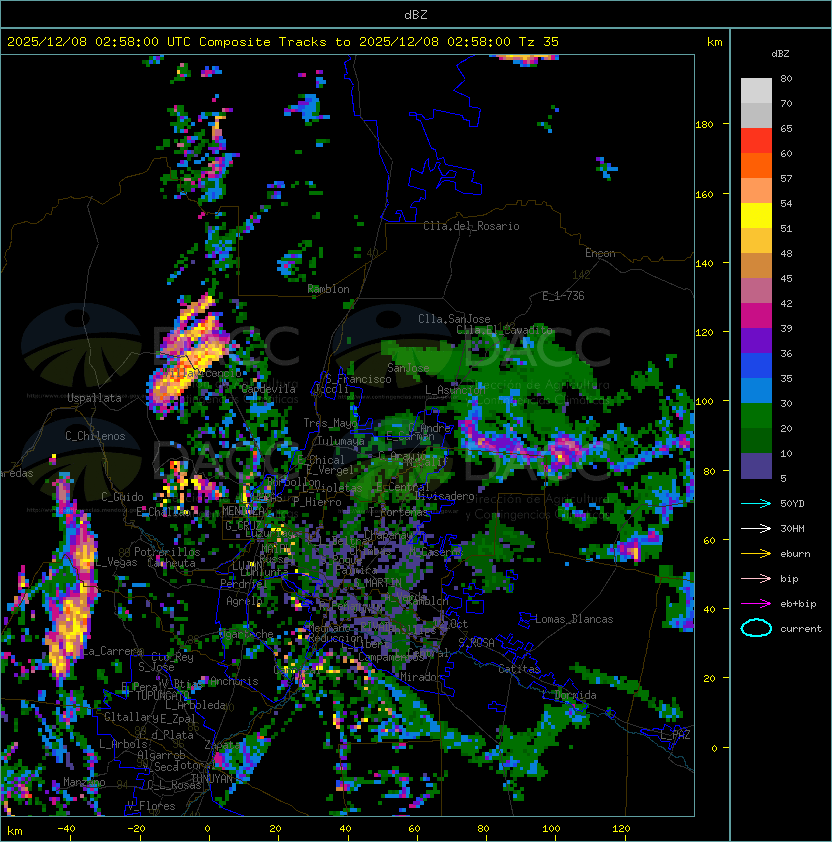Choose the magenta 39-42 dBZ swatch

coord(756,316)
